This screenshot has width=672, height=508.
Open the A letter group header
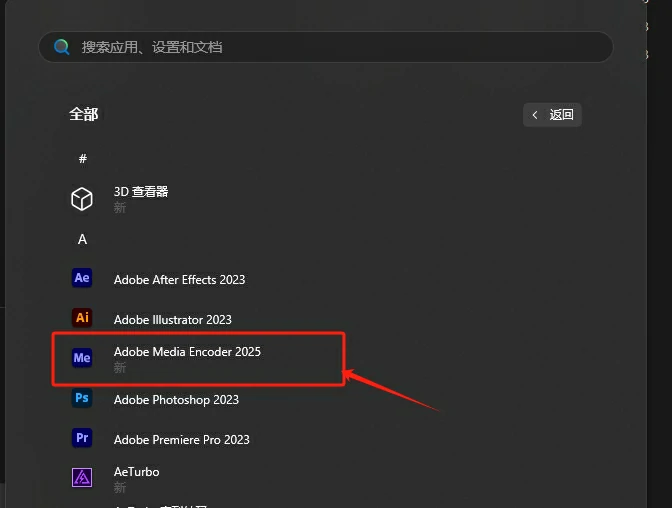point(82,239)
